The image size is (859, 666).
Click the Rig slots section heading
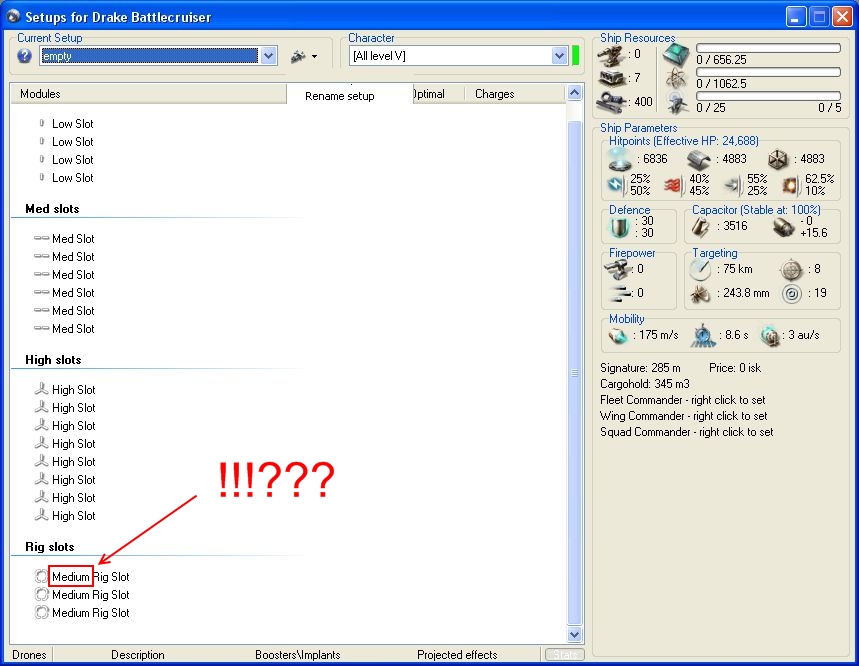click(x=50, y=547)
